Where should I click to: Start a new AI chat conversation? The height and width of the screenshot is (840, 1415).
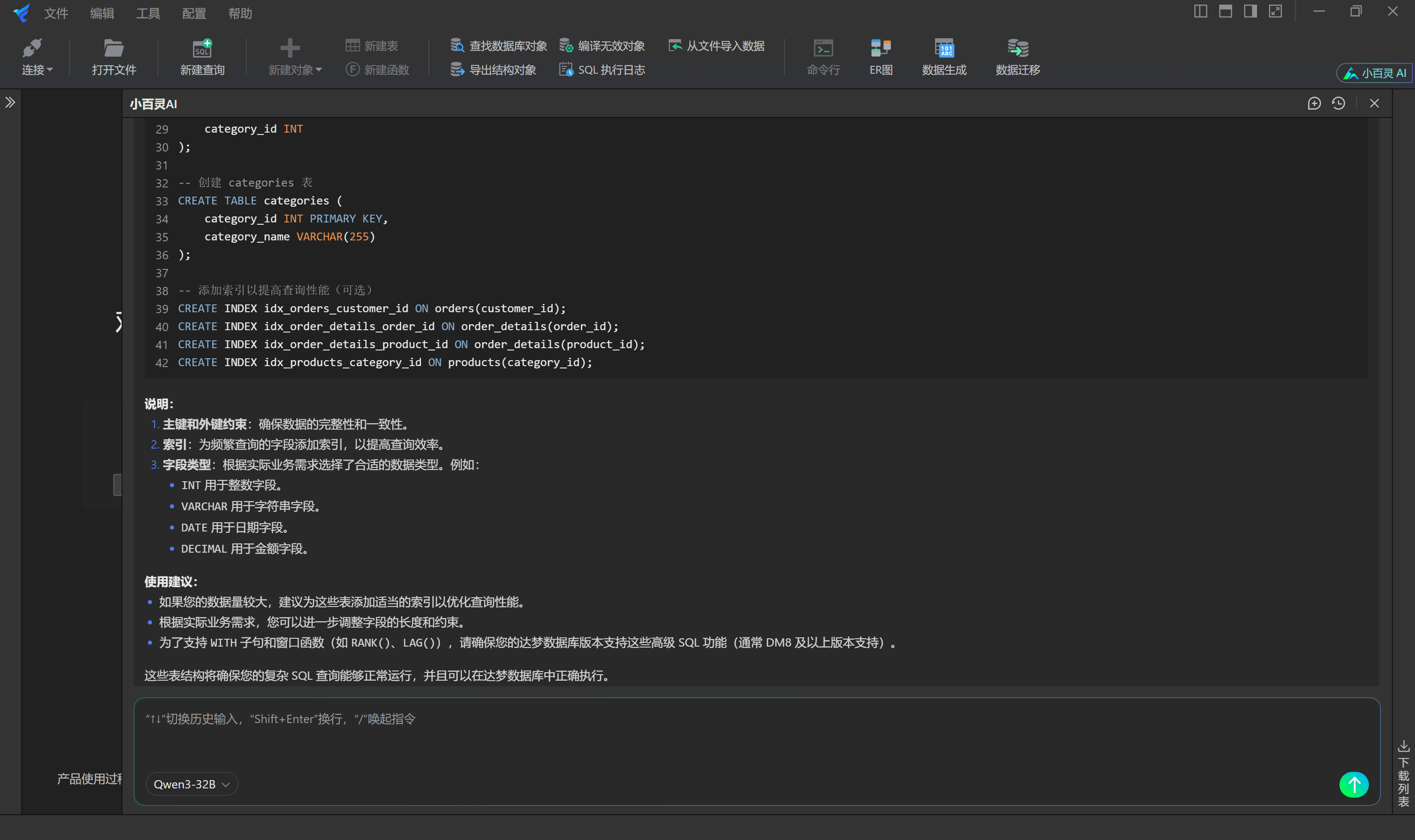tap(1314, 103)
